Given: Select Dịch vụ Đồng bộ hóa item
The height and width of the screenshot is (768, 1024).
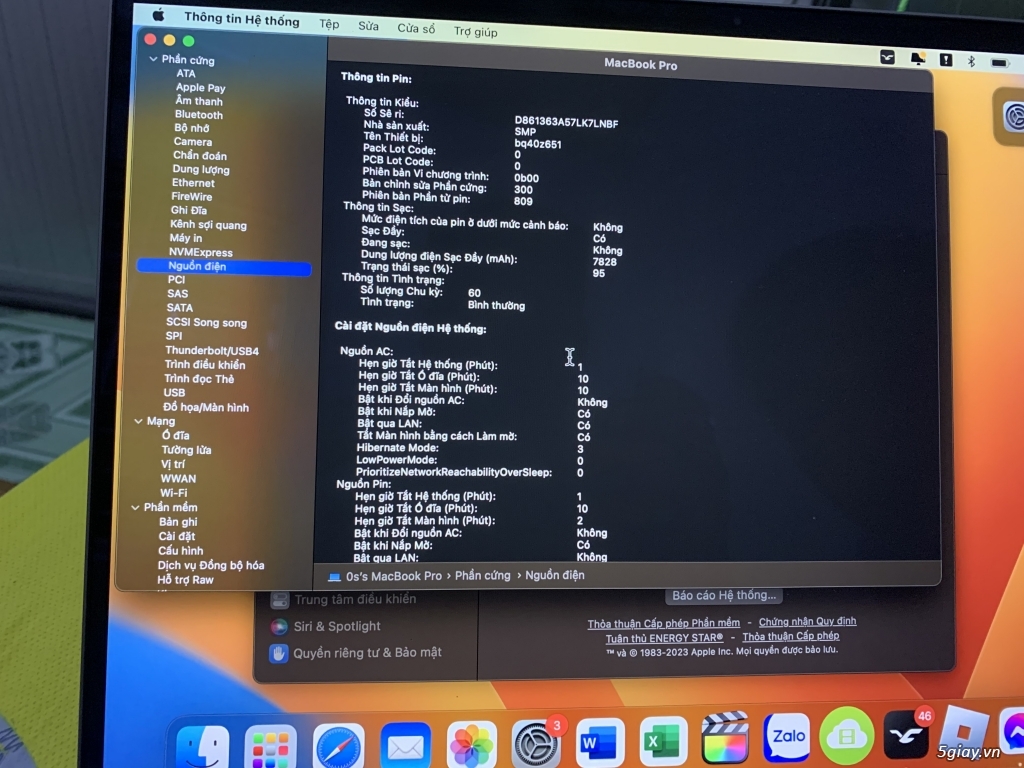Looking at the screenshot, I should click(211, 565).
